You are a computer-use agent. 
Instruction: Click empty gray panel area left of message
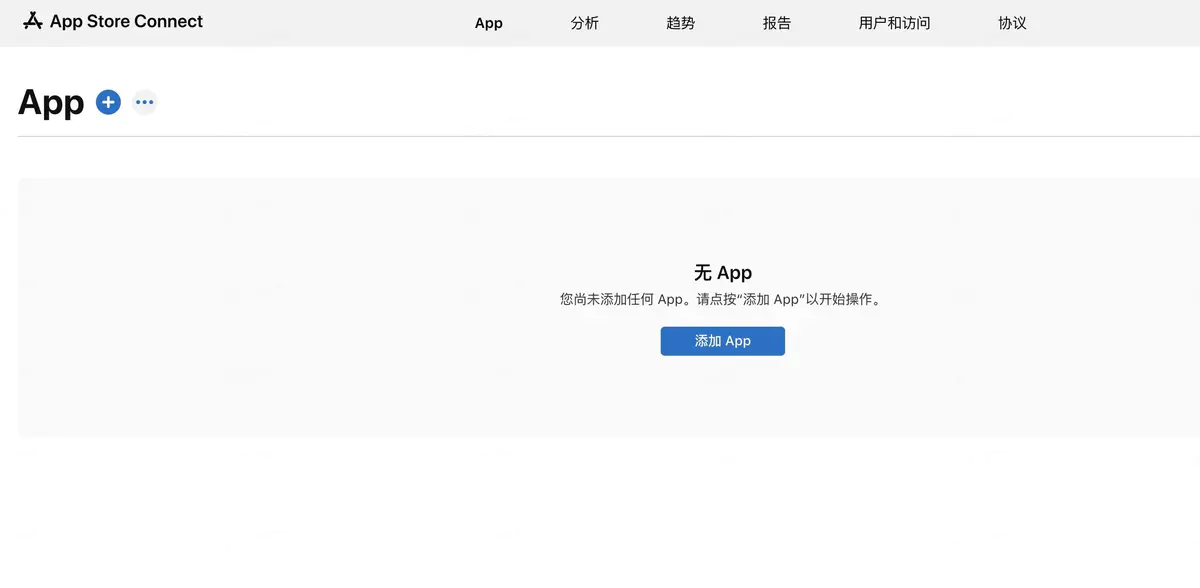click(x=250, y=307)
